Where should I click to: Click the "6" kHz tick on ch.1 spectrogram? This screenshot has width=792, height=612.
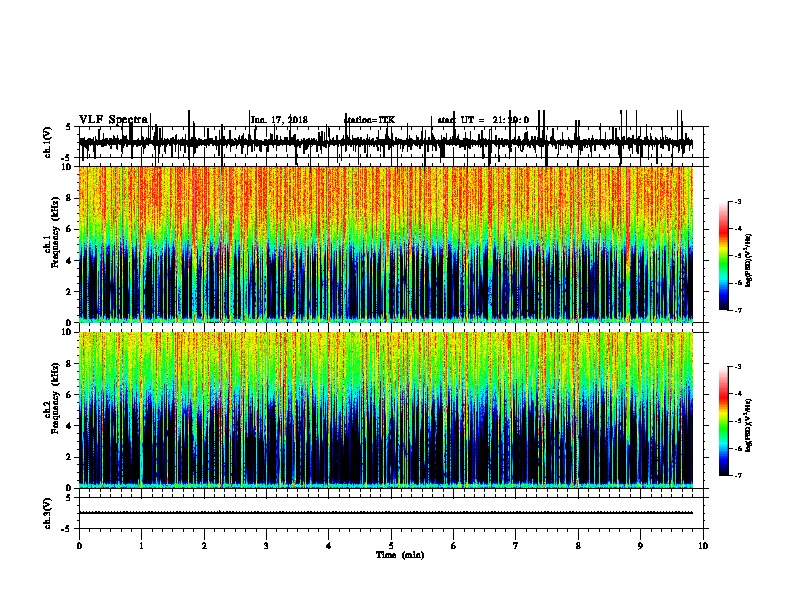click(70, 229)
